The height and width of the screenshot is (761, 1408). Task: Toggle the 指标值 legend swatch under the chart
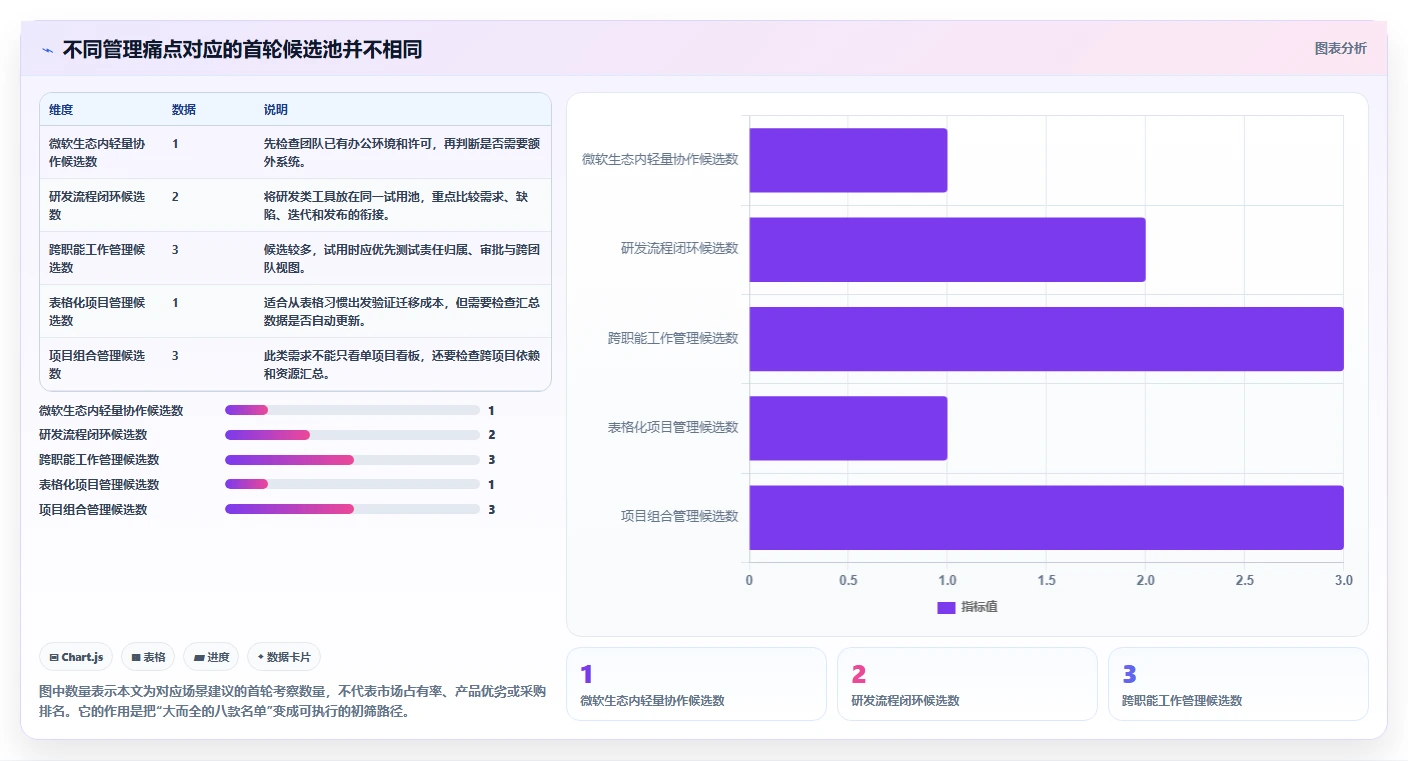click(946, 608)
